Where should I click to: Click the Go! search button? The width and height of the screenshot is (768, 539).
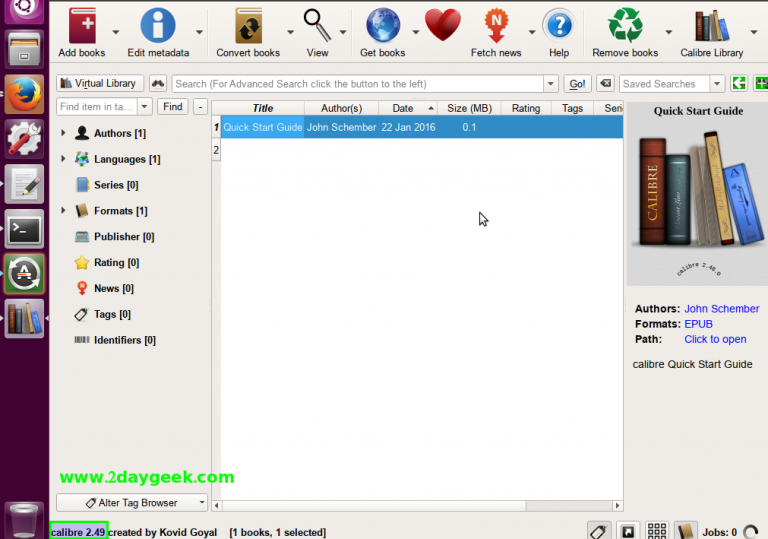coord(577,84)
